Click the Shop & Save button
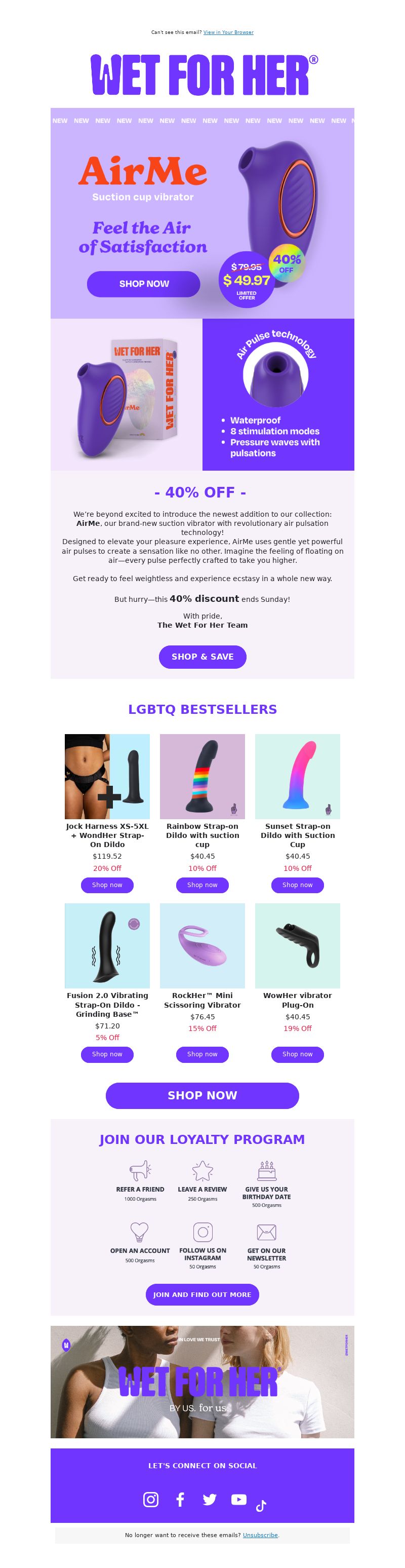The image size is (405, 1568). [202, 657]
